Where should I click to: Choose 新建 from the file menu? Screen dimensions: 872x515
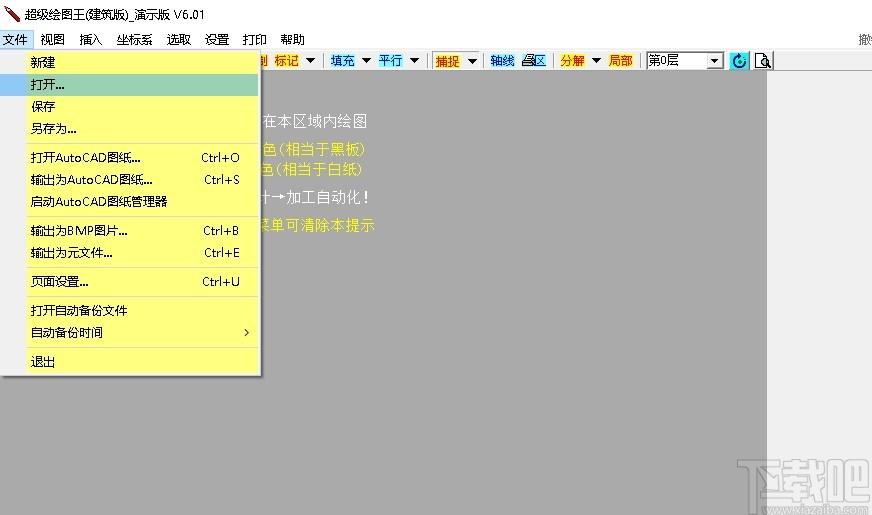pos(130,62)
